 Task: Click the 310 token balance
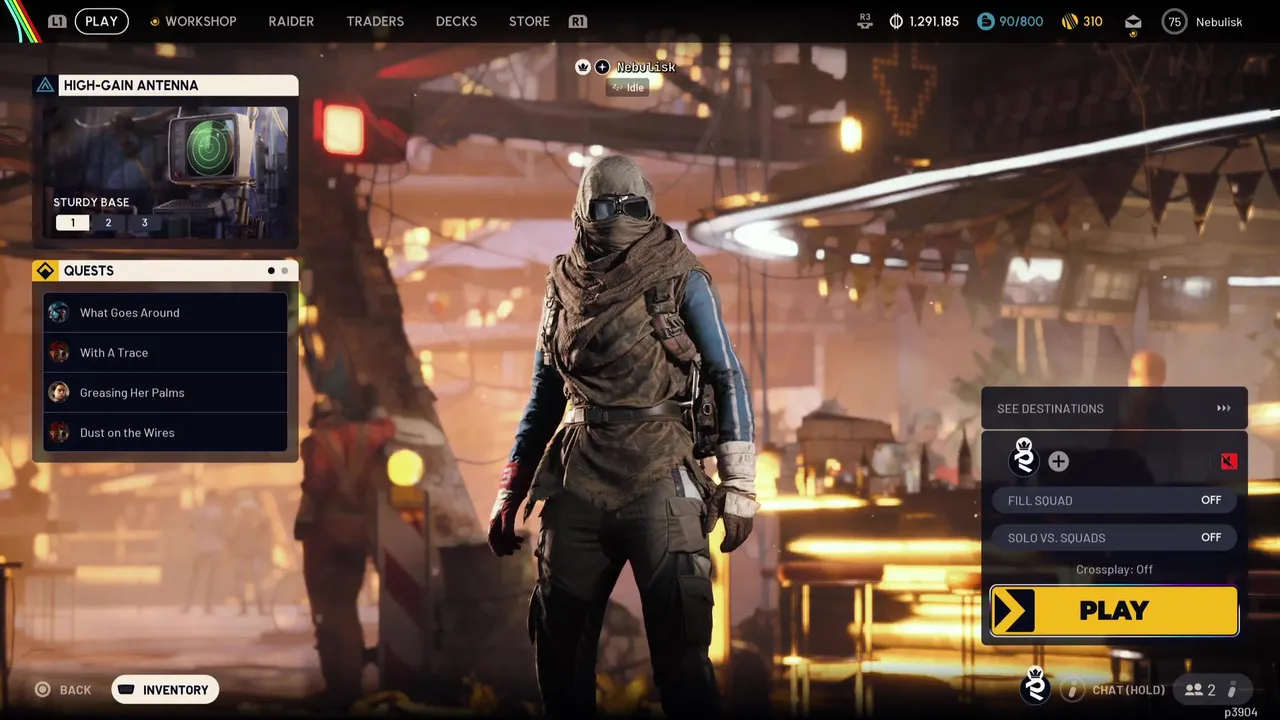[x=1093, y=21]
